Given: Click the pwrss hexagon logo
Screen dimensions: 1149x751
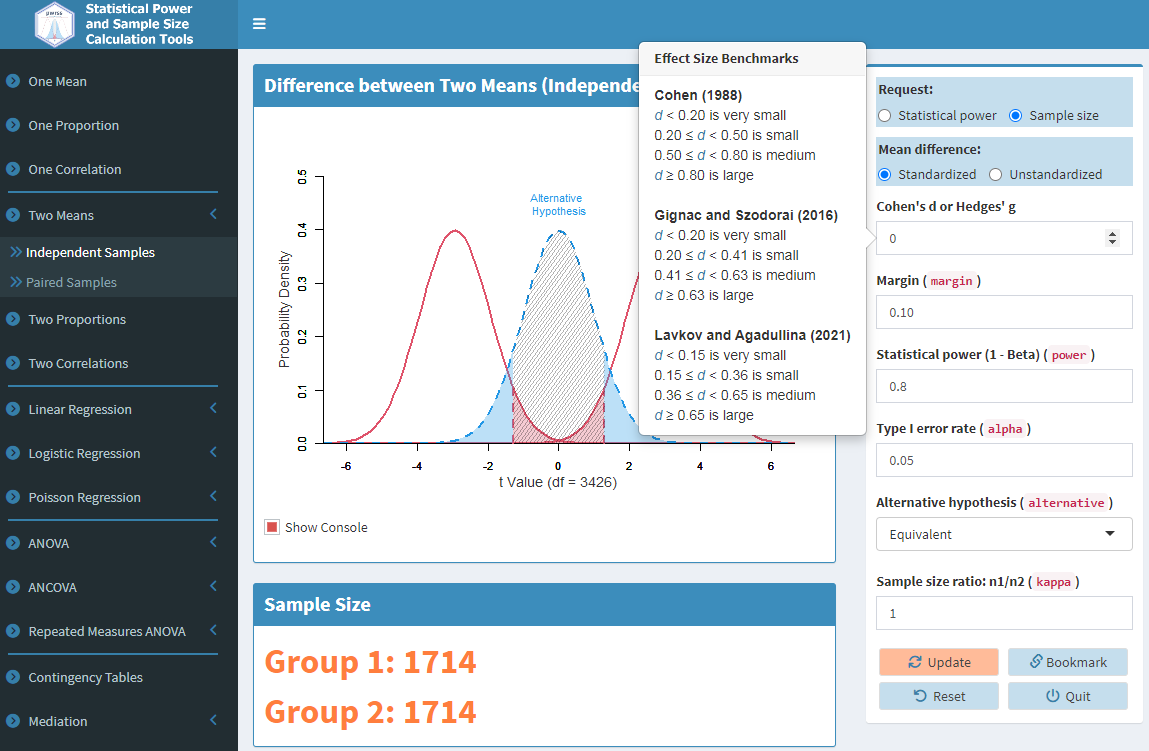Looking at the screenshot, I should (55, 24).
